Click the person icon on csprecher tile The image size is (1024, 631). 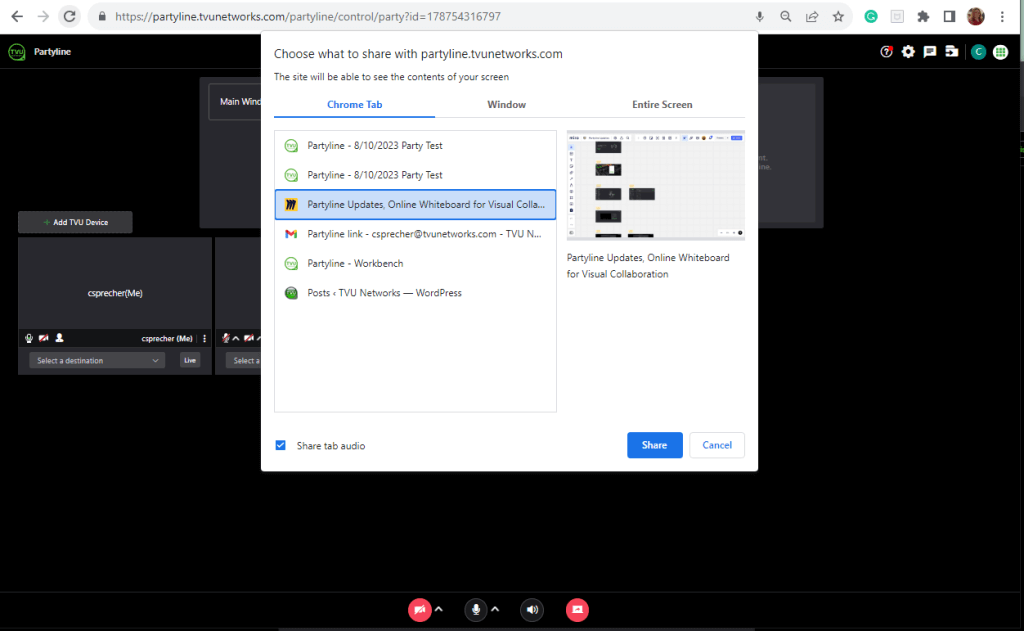[59, 338]
